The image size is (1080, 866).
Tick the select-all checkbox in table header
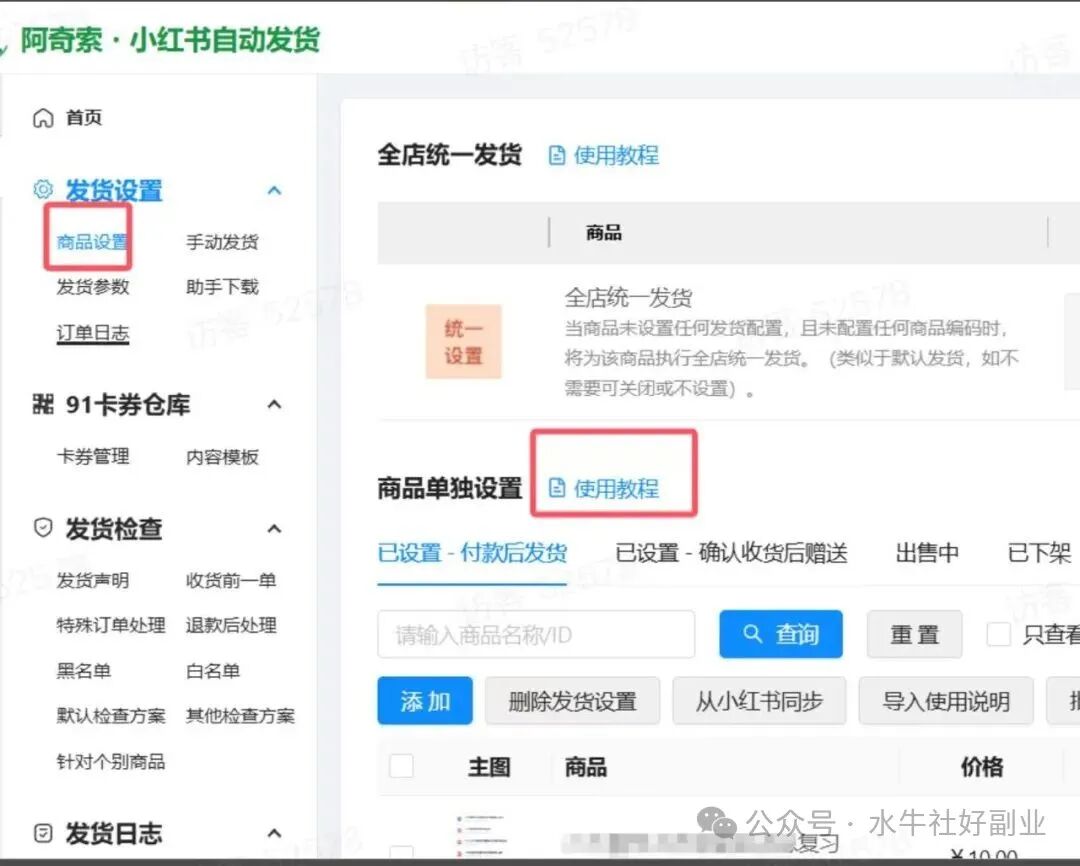(402, 765)
